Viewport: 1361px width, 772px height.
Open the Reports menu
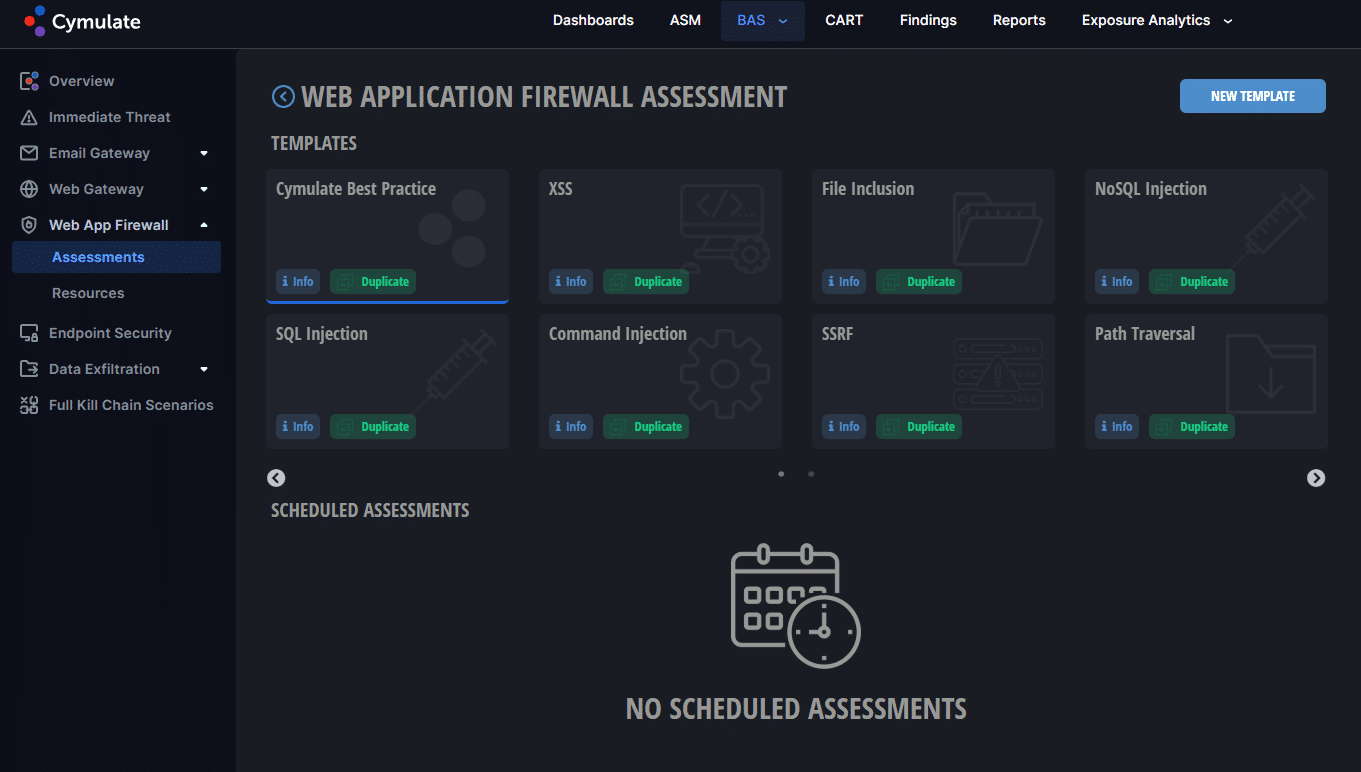pos(1019,20)
